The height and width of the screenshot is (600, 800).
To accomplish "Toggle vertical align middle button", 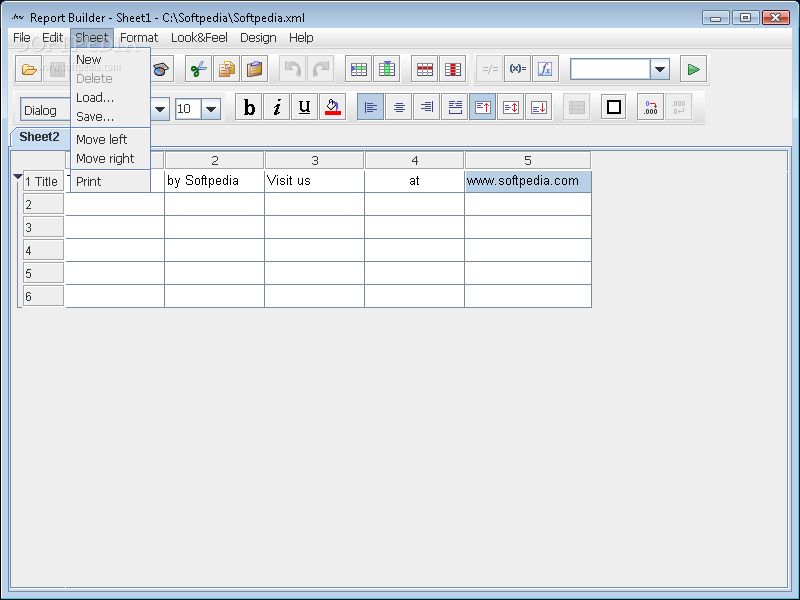I will pos(511,107).
